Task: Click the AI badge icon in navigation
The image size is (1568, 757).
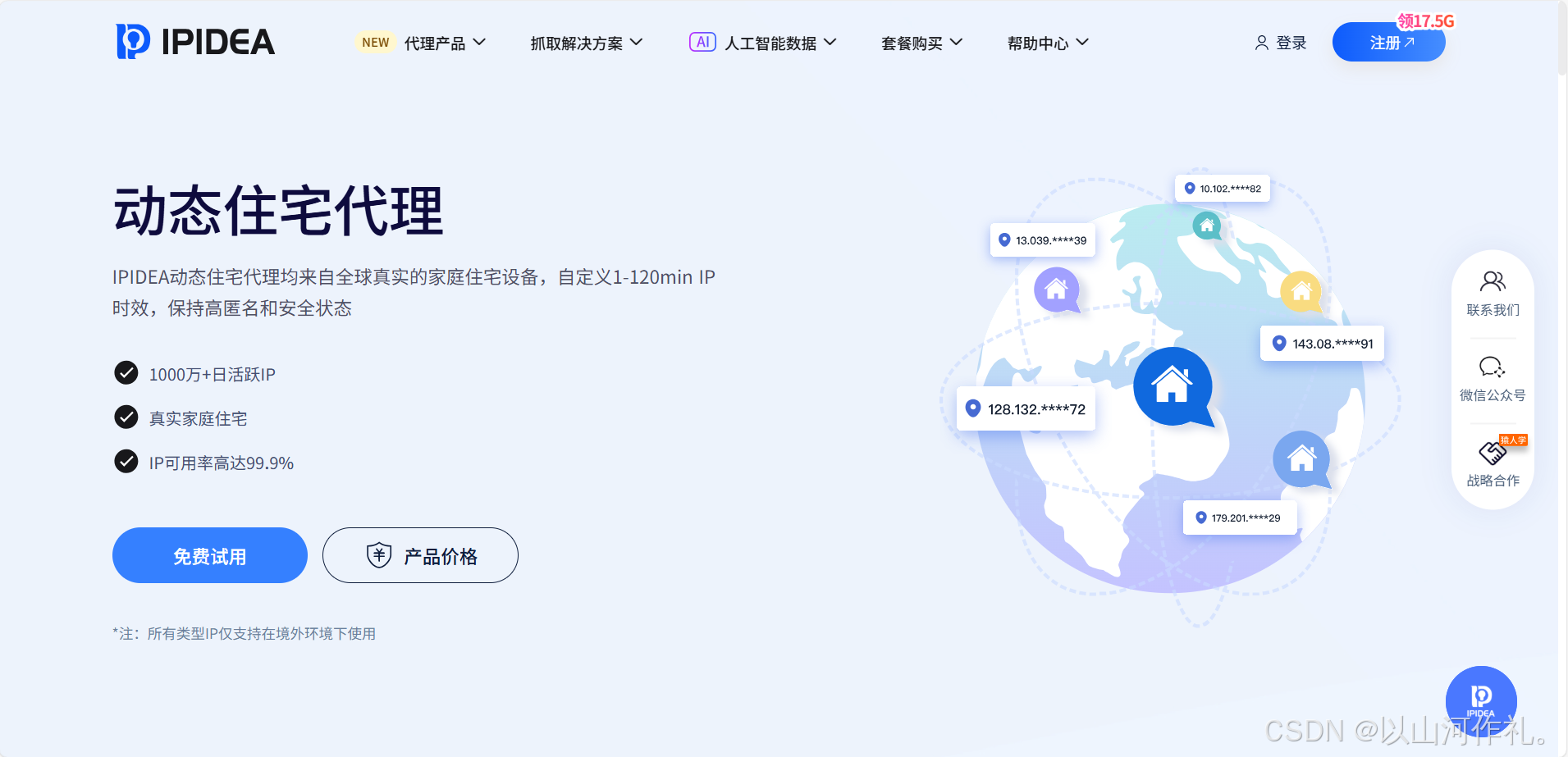Action: click(x=702, y=42)
